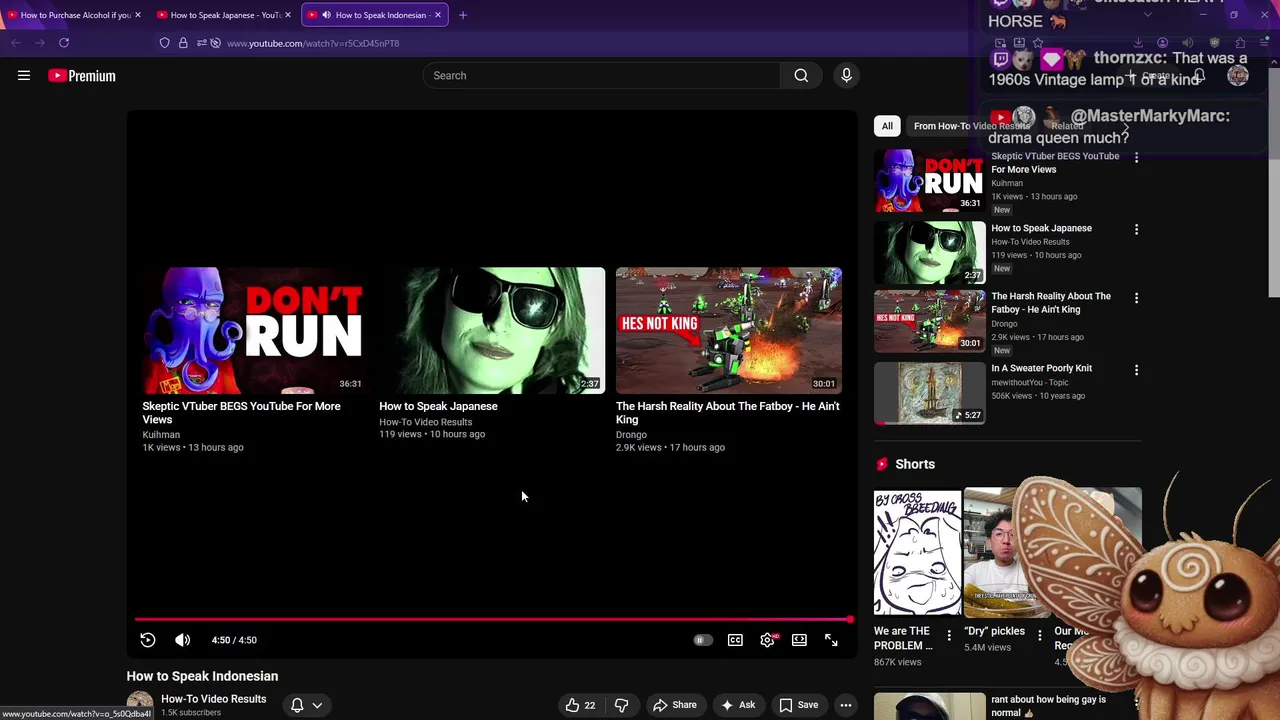Open How-To Video Results channel name
The image size is (1280, 720).
(214, 699)
